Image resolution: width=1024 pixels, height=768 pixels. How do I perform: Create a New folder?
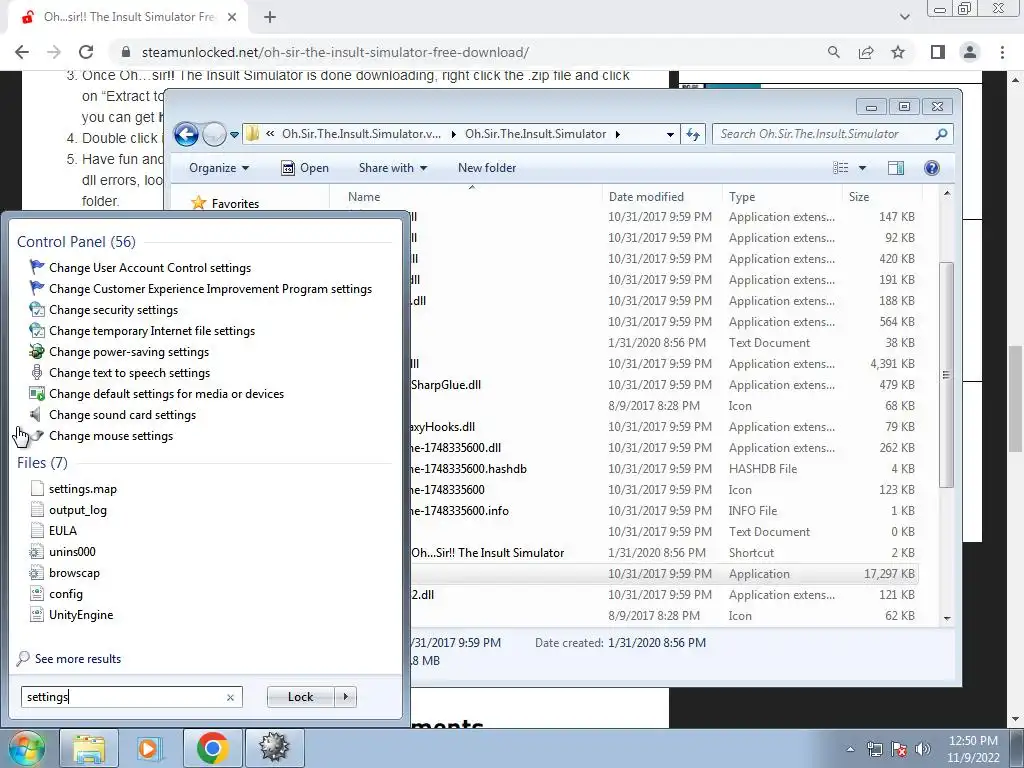487,168
